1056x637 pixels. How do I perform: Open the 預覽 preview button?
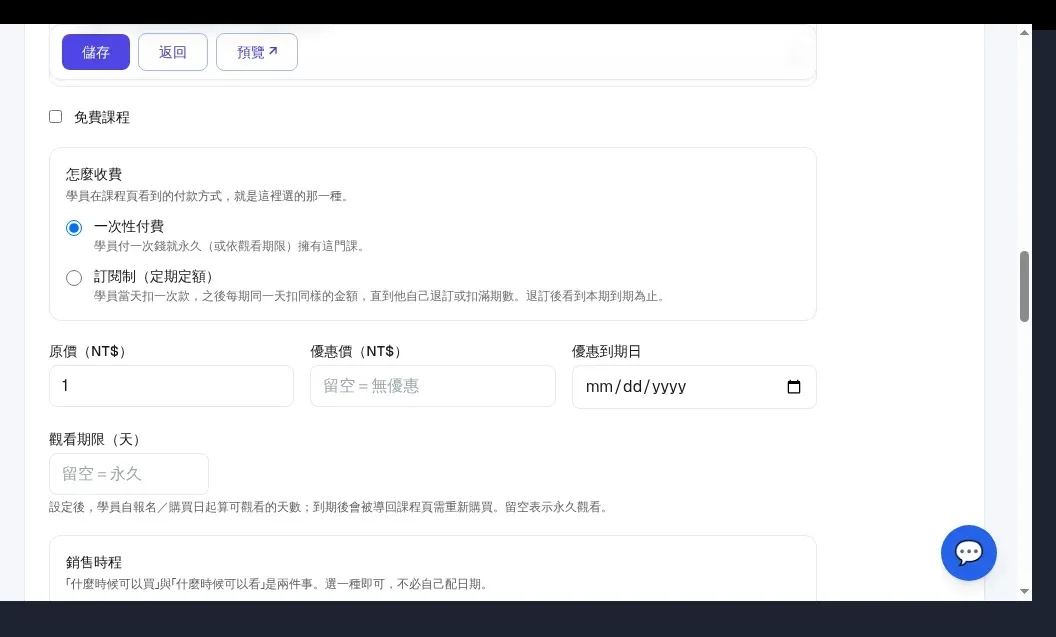[x=257, y=52]
